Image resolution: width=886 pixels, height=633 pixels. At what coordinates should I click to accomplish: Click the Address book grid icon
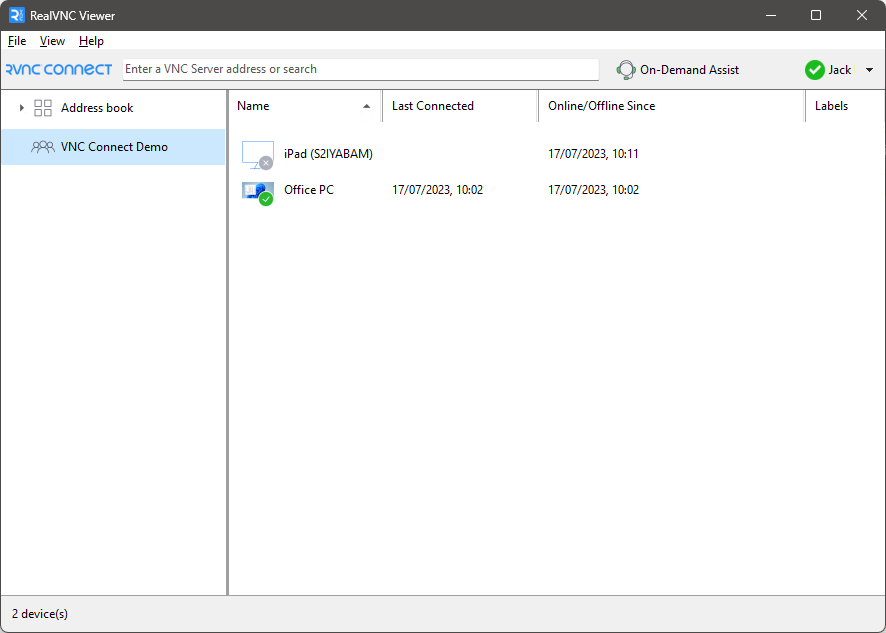(x=43, y=108)
